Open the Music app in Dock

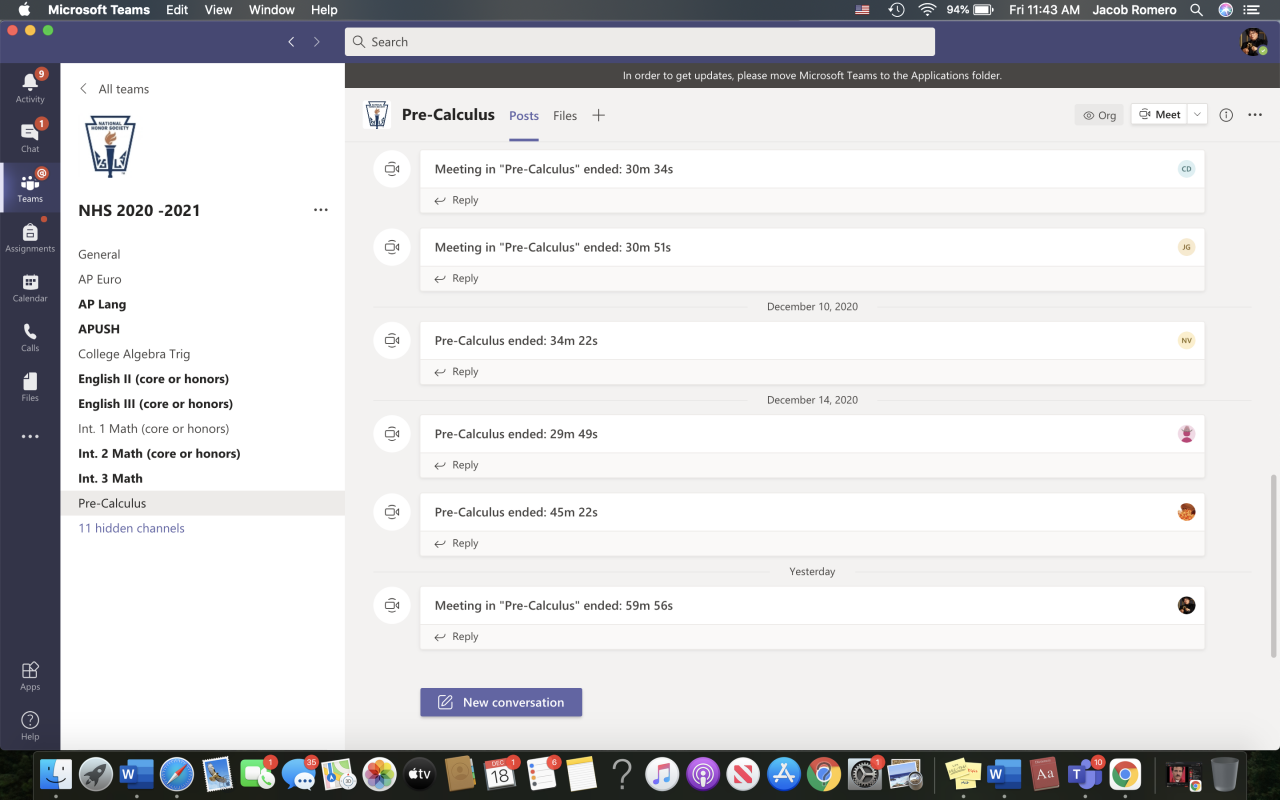point(662,773)
